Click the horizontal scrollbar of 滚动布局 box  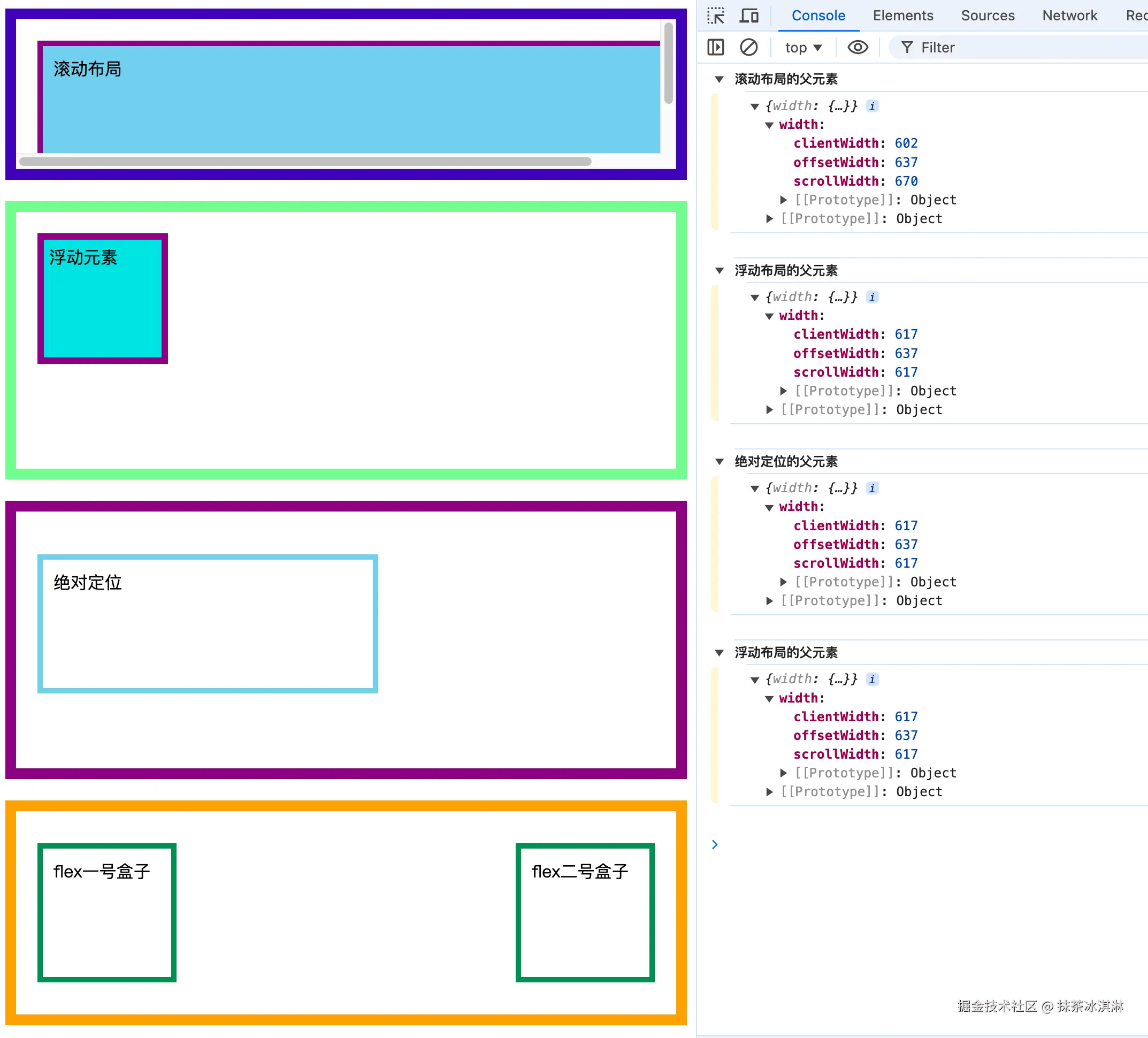tap(305, 161)
